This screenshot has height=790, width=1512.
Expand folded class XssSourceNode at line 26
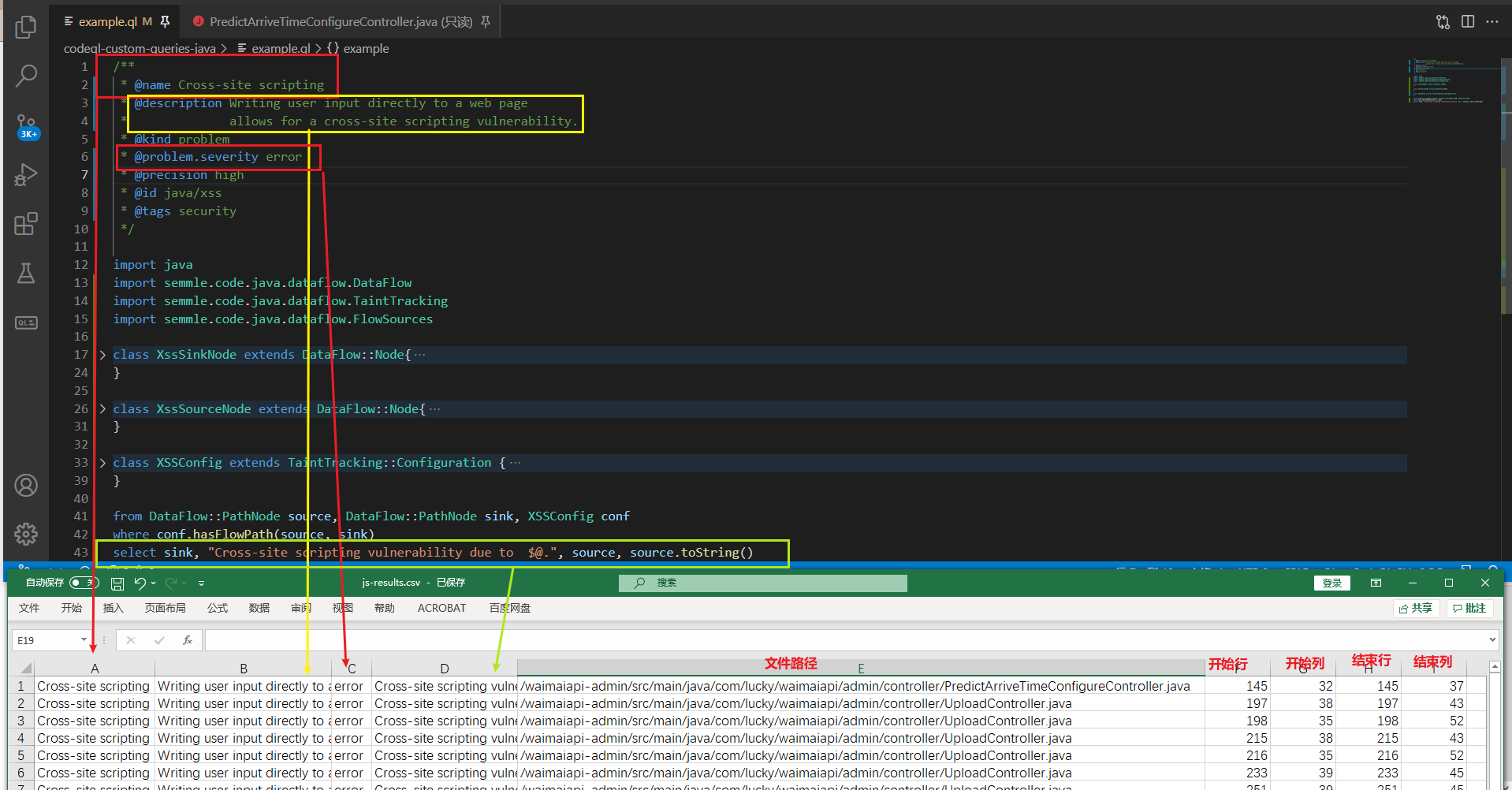tap(102, 409)
